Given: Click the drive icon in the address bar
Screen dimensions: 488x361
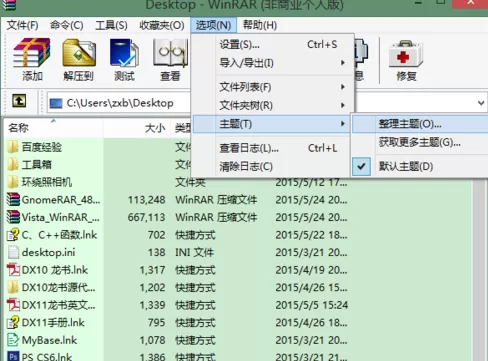Looking at the screenshot, I should pos(56,103).
